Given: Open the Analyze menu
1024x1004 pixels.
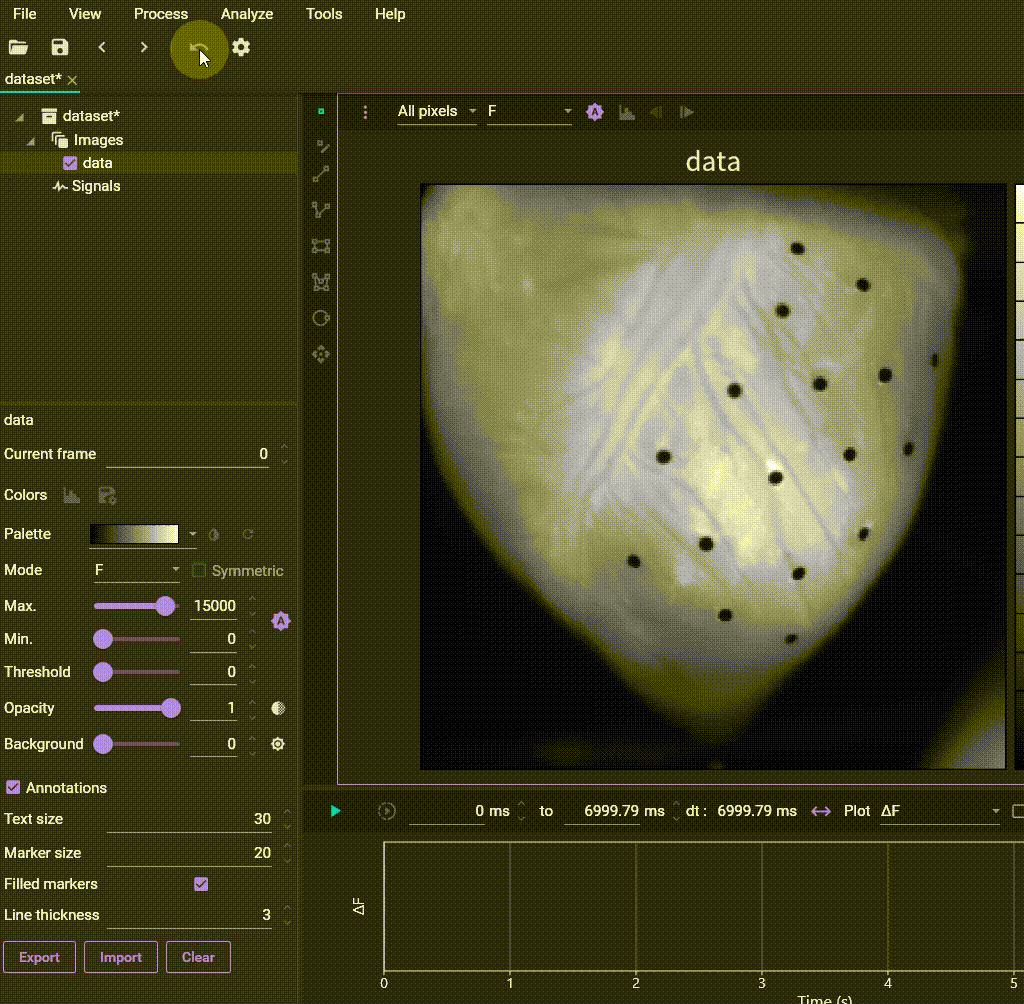Looking at the screenshot, I should click(247, 14).
